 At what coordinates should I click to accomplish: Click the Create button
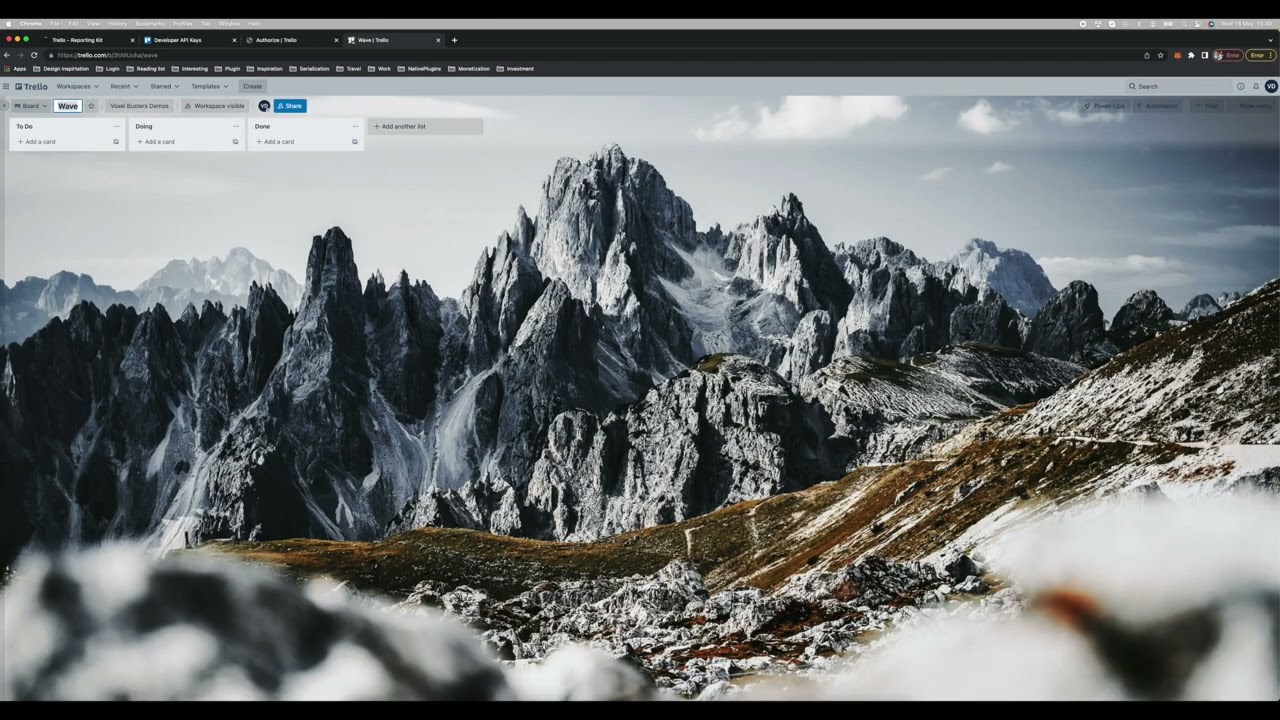(x=252, y=86)
